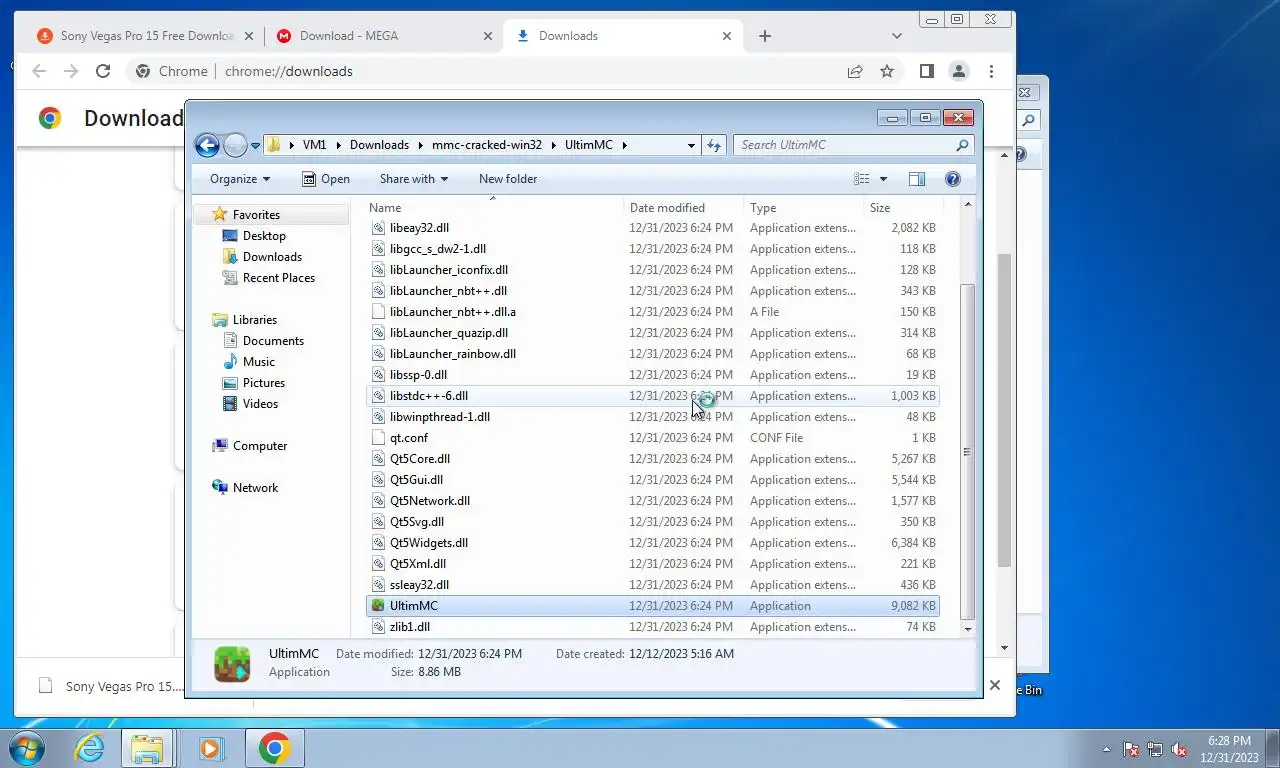The height and width of the screenshot is (768, 1280).
Task: Select the libssp-0.dll file
Action: pyautogui.click(x=652, y=375)
